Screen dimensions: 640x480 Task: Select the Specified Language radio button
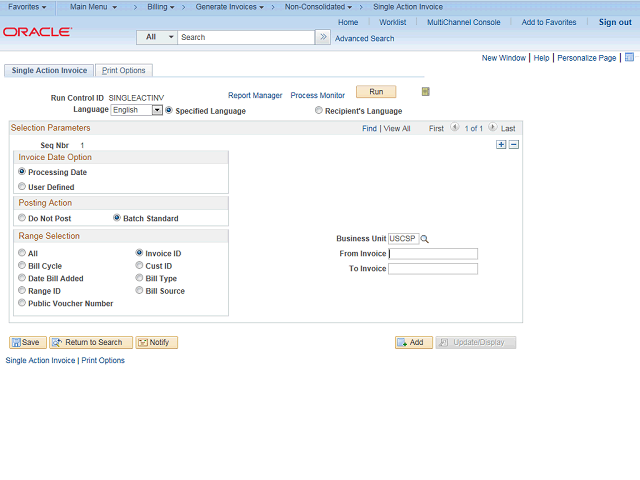169,110
